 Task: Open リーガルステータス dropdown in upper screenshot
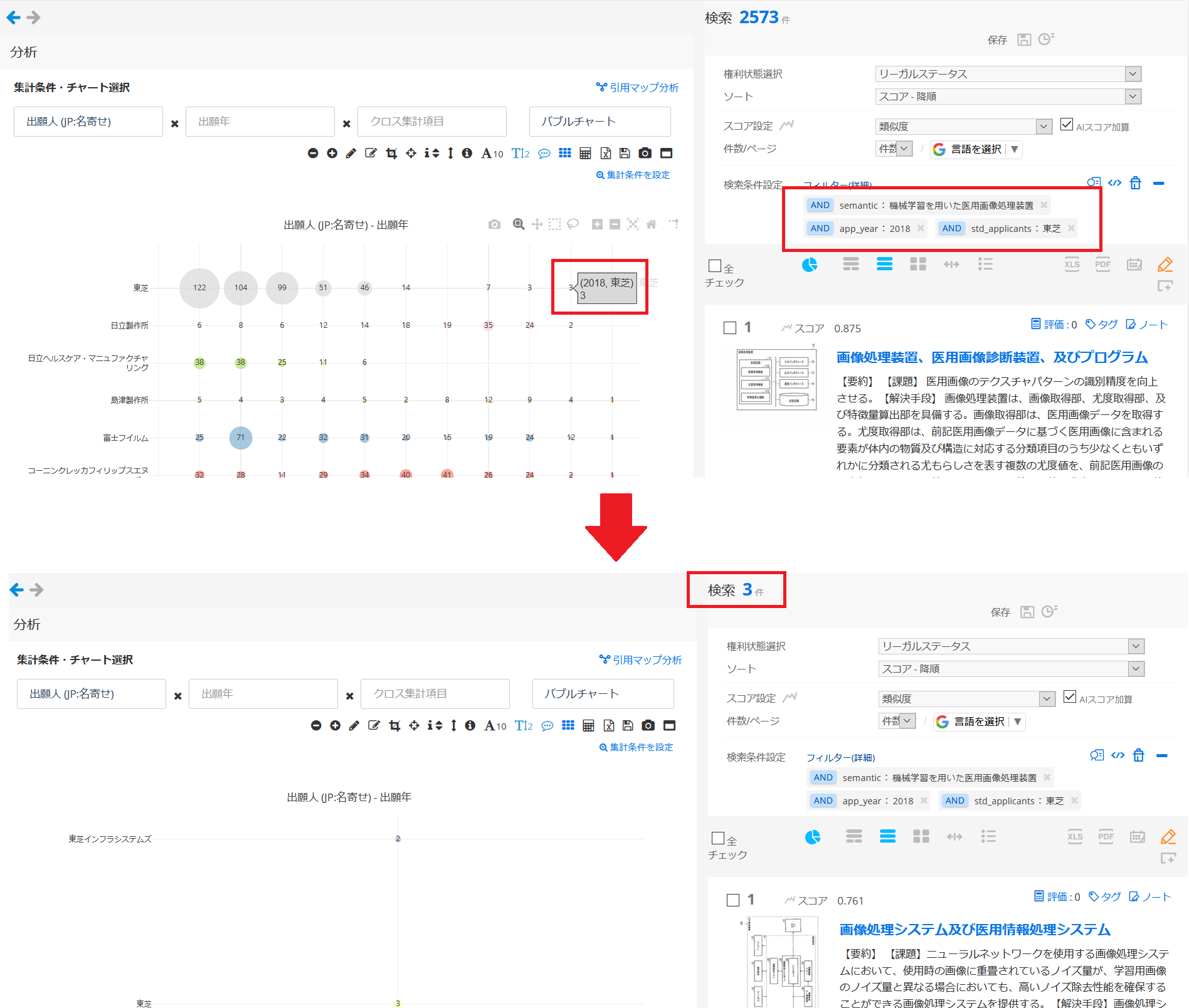[1008, 74]
